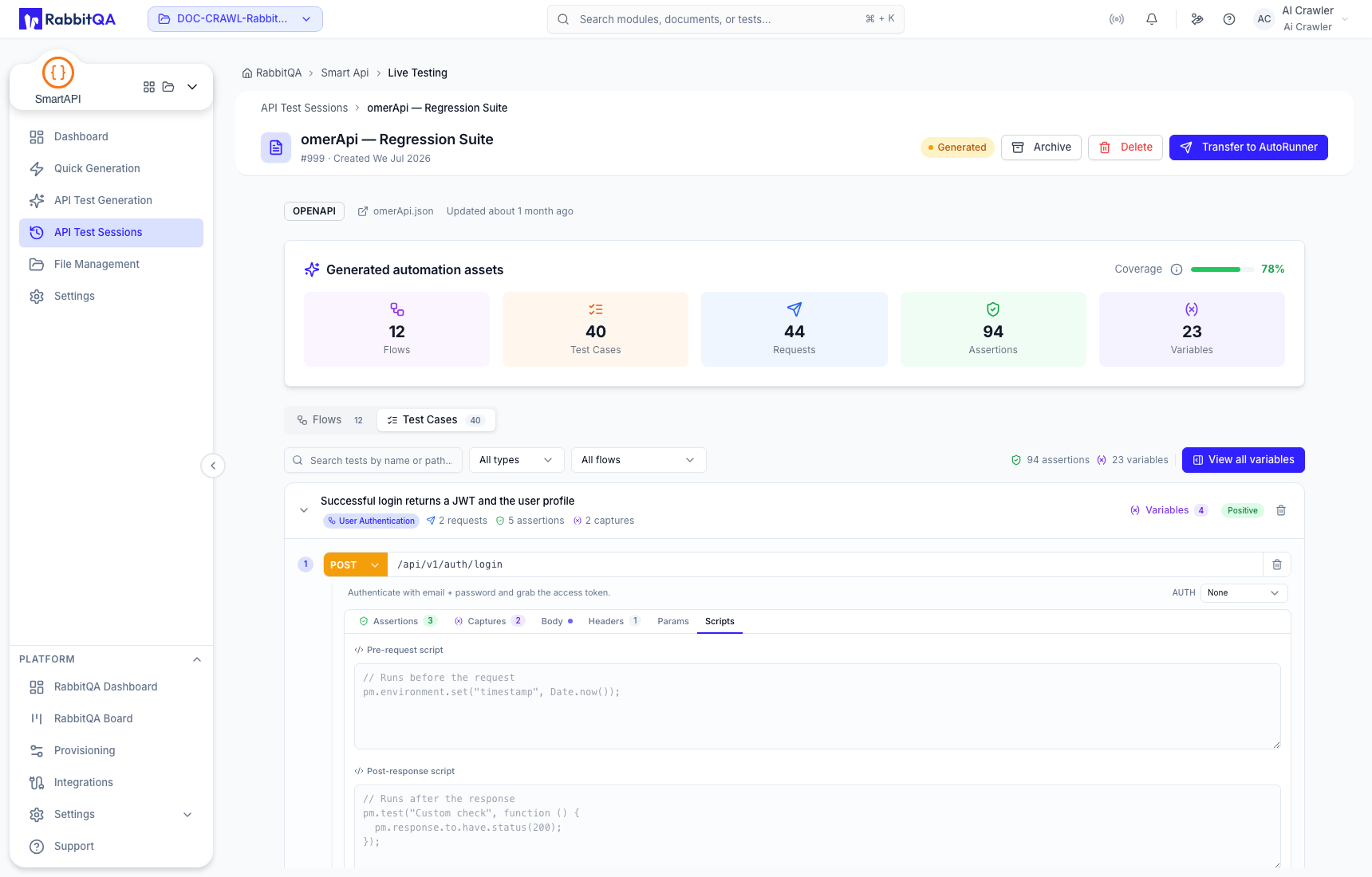This screenshot has width=1372, height=877.
Task: Expand the Platform Settings submenu
Action: click(187, 815)
